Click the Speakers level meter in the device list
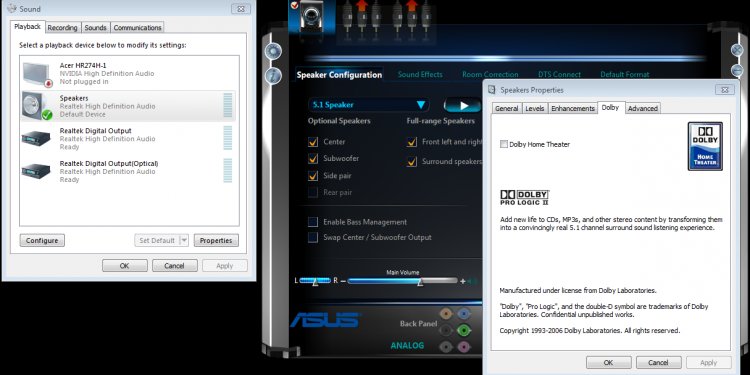 click(228, 106)
